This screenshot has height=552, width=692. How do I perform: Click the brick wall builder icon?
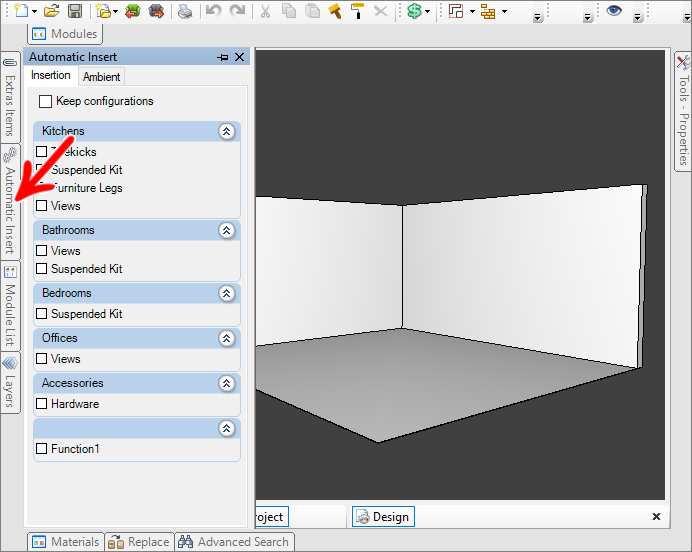488,11
